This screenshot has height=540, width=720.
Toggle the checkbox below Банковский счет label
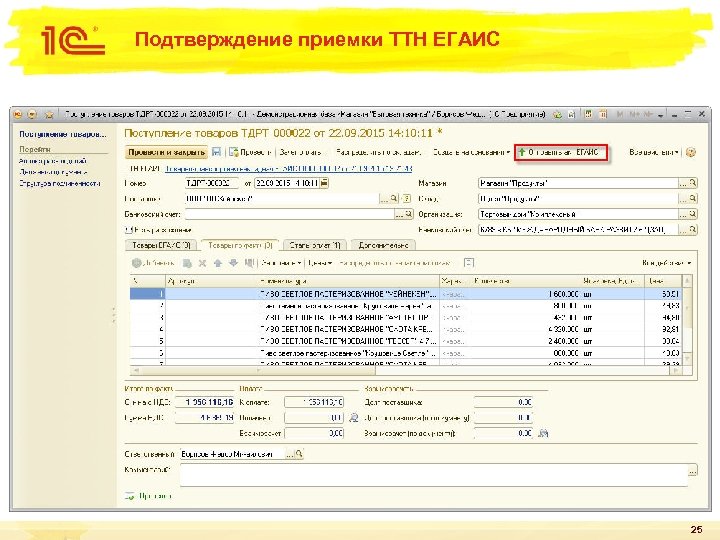pos(129,230)
